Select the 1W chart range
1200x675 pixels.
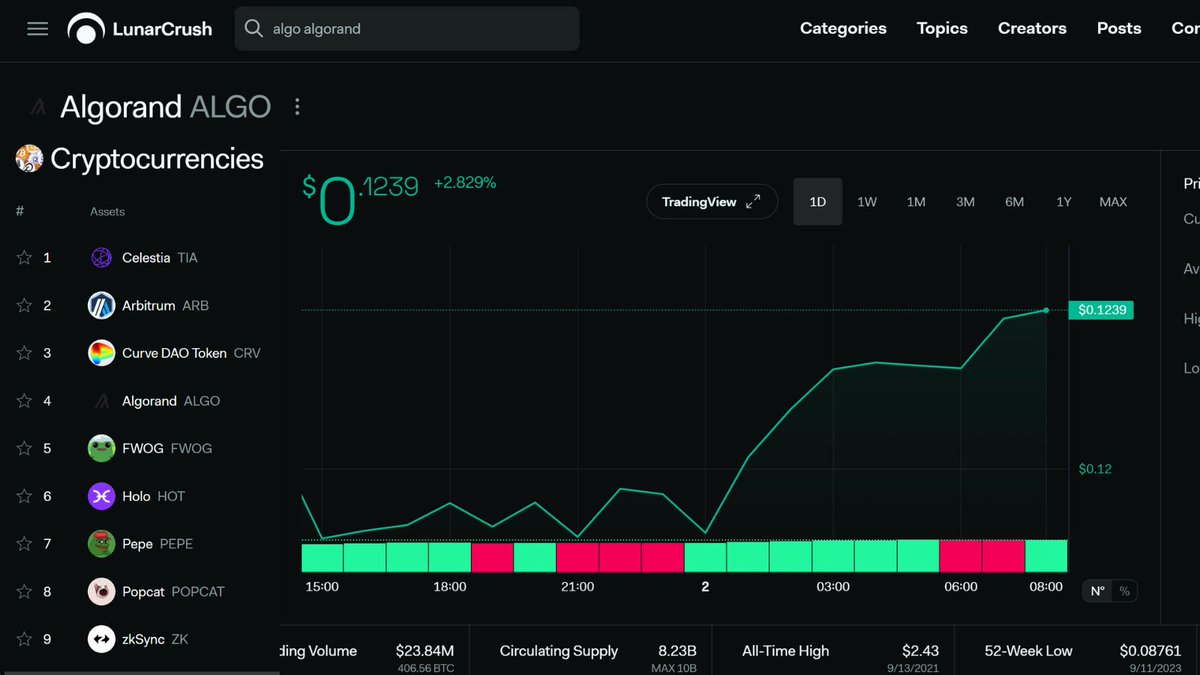[x=867, y=202]
